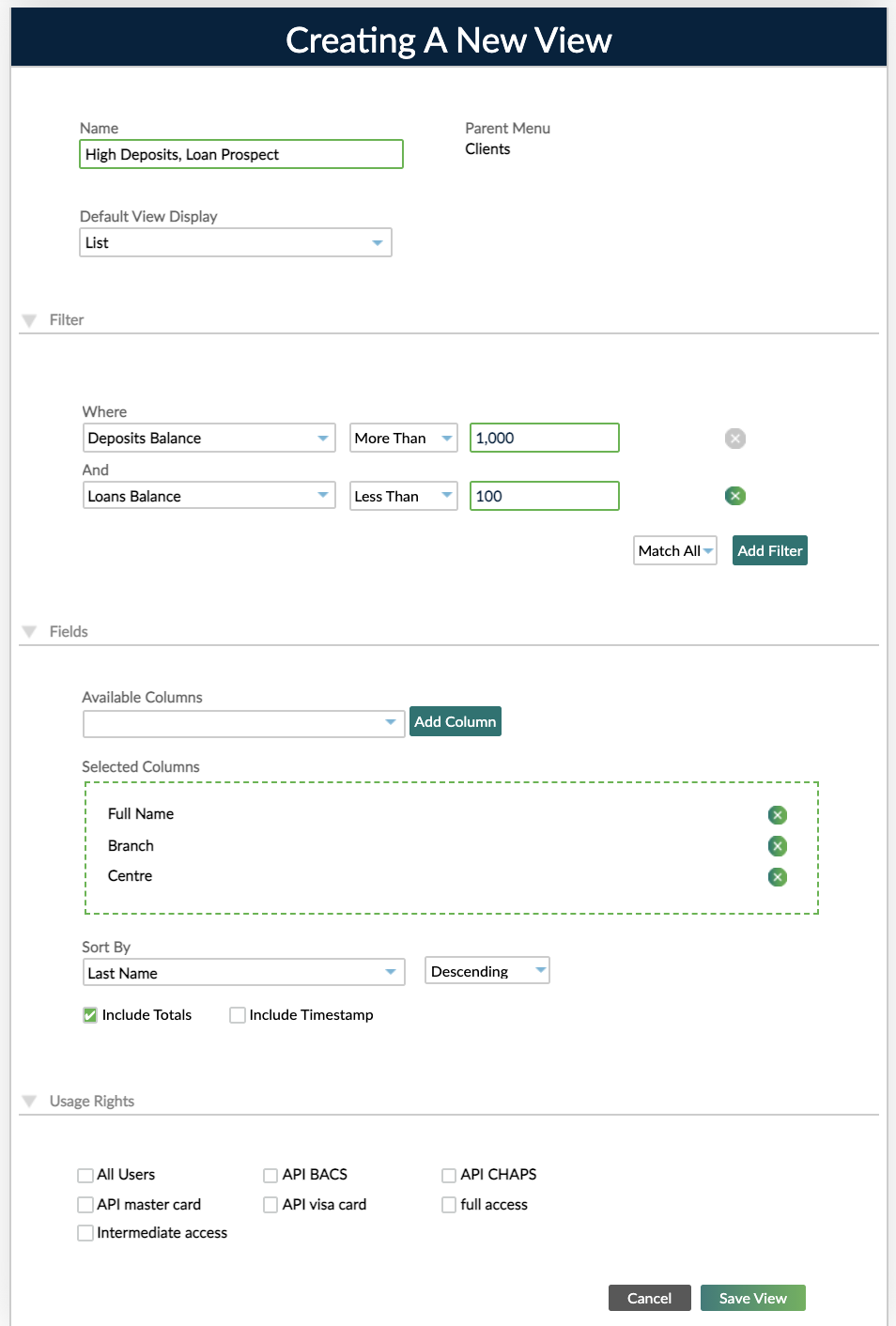
Task: Click the Name input field
Action: point(240,154)
